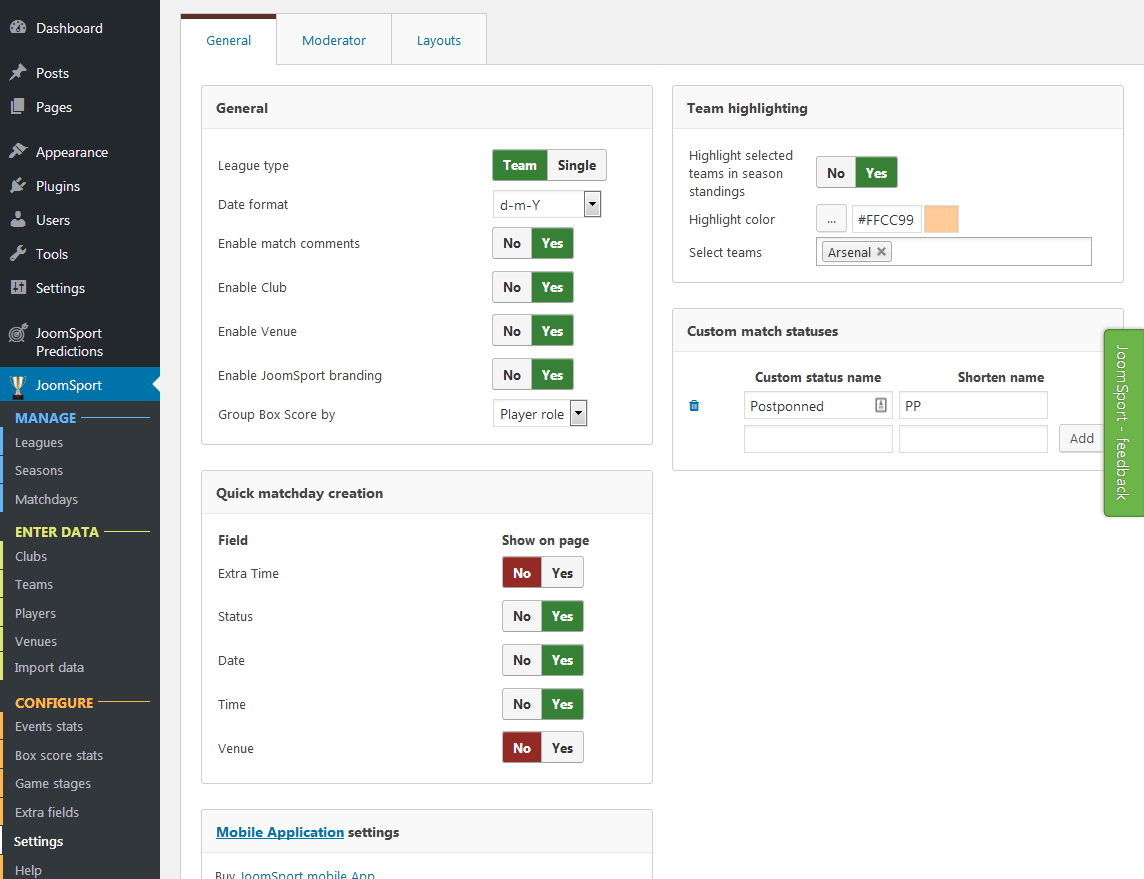Viewport: 1144px width, 879px height.
Task: Open Box score stats configuration
Action: (58, 755)
